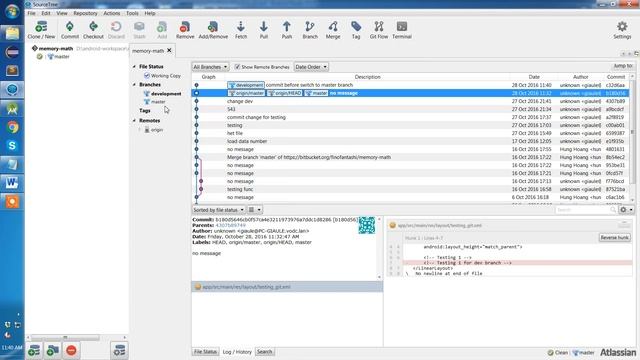The width and height of the screenshot is (640, 360).
Task: Select Working Copy in the sidebar
Action: [165, 76]
